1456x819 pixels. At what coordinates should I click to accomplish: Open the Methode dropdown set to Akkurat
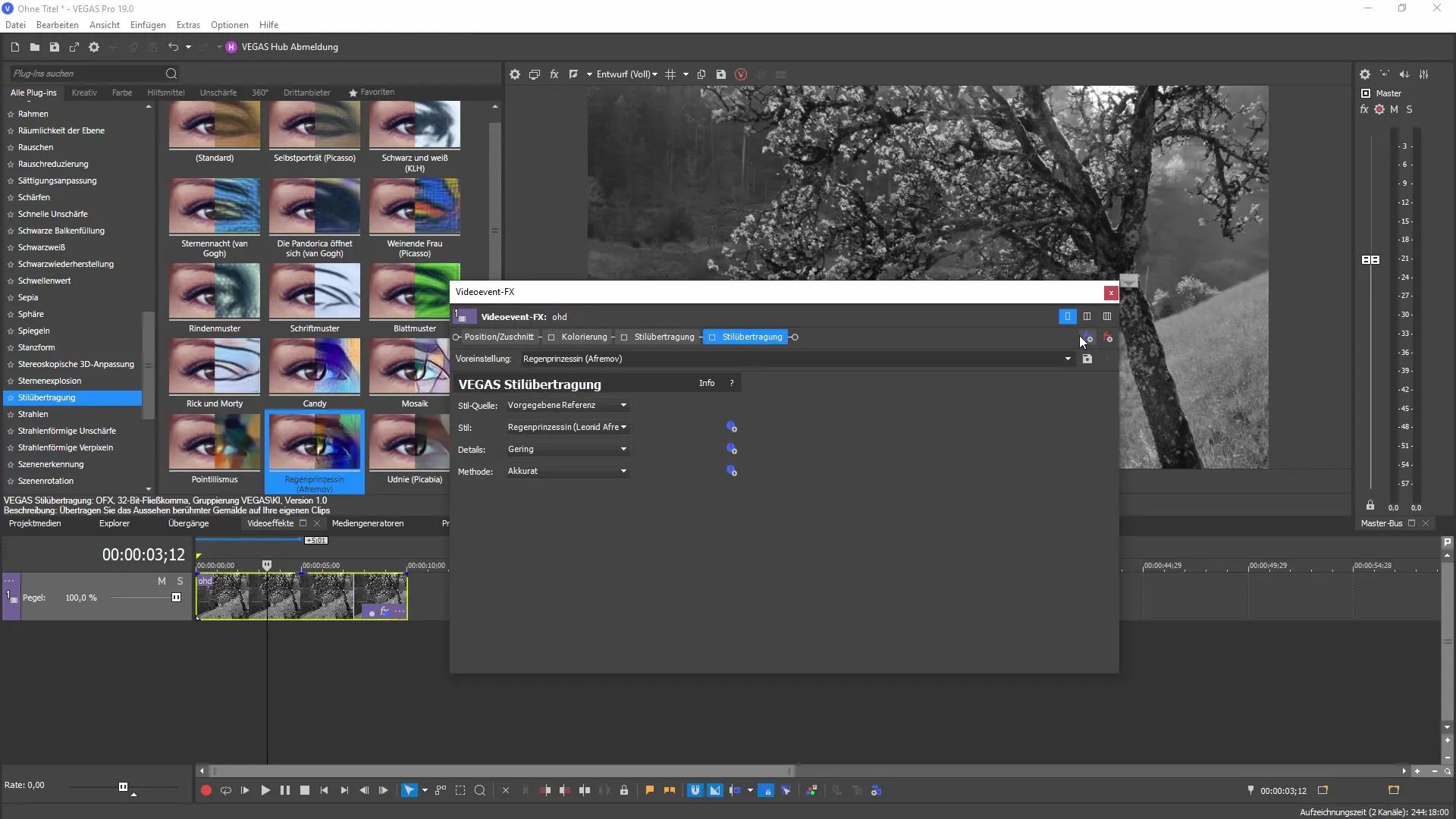(x=567, y=471)
